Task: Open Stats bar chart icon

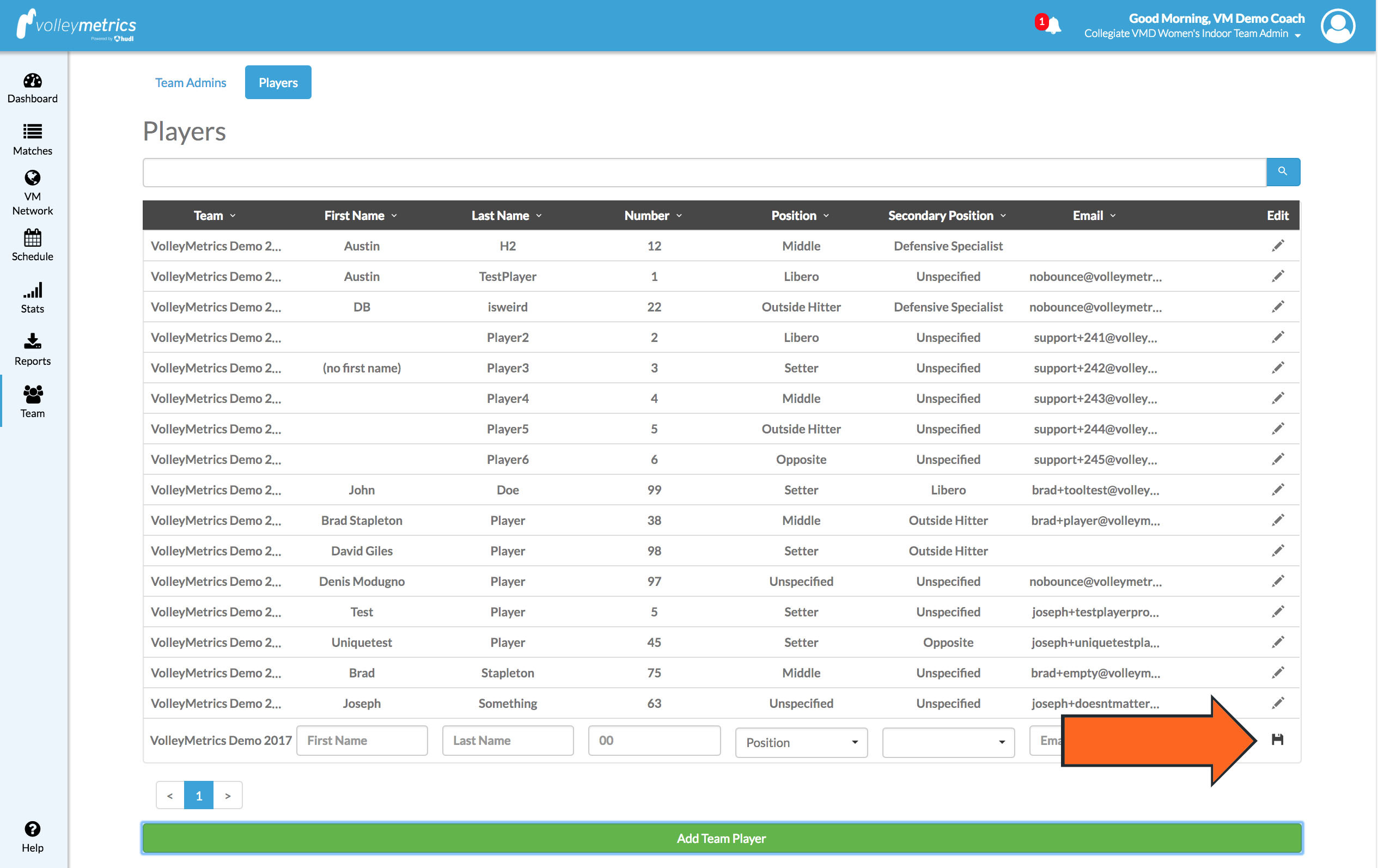Action: [33, 290]
